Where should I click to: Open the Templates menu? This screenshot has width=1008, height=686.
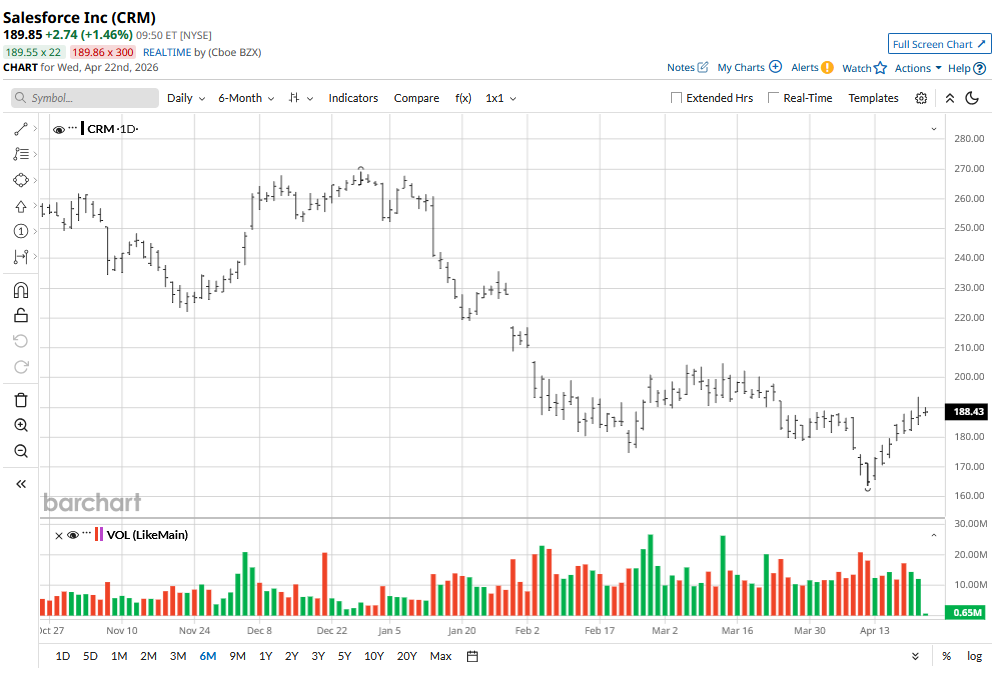873,98
